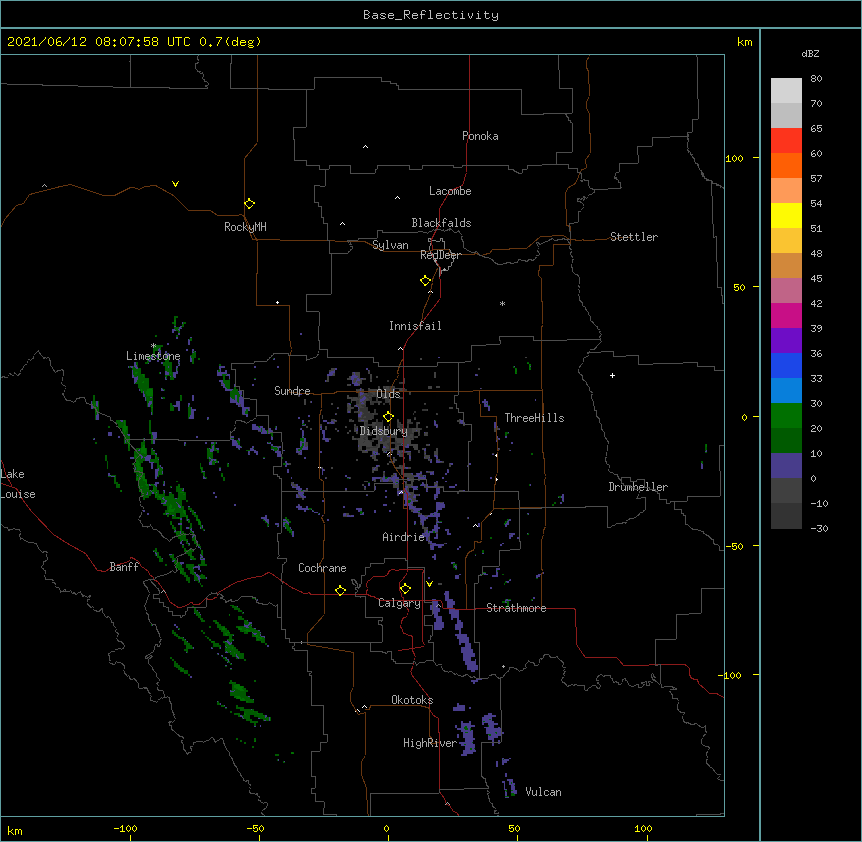862x842 pixels.
Task: Click the timestamp 2021/06/12 08:07:58 UTC
Action: [99, 42]
